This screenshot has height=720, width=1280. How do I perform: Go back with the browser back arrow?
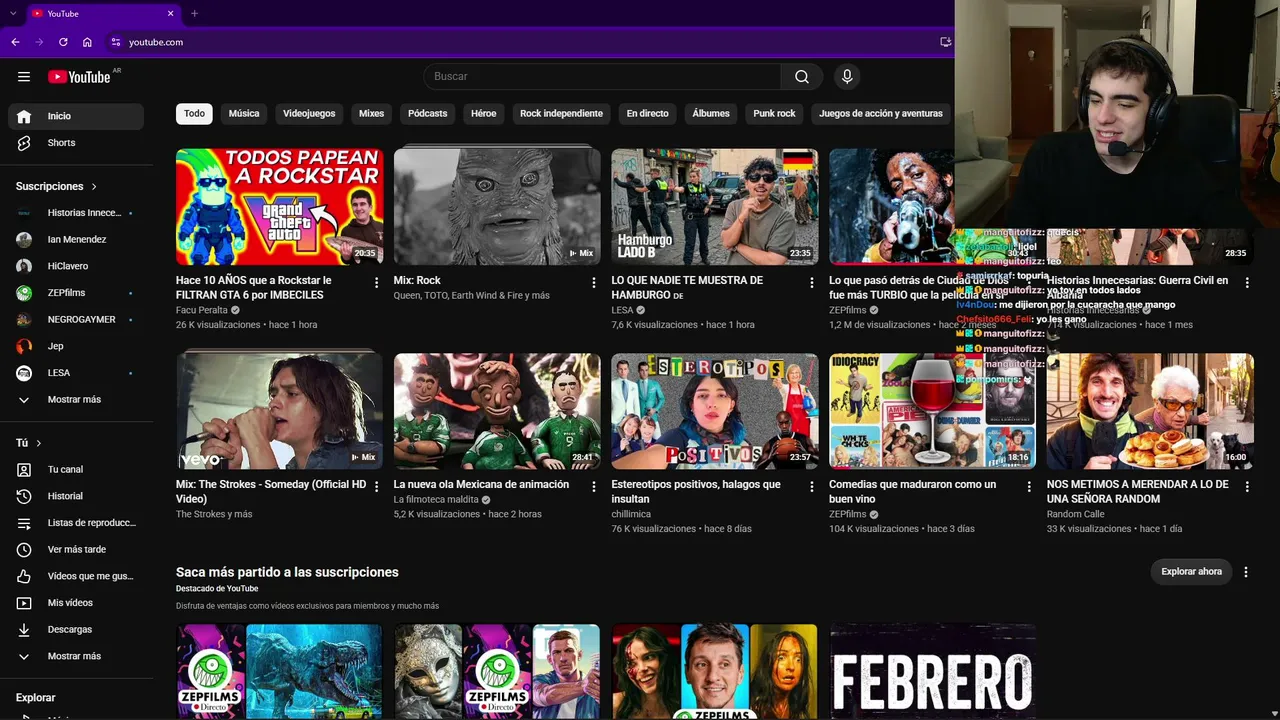click(x=15, y=42)
